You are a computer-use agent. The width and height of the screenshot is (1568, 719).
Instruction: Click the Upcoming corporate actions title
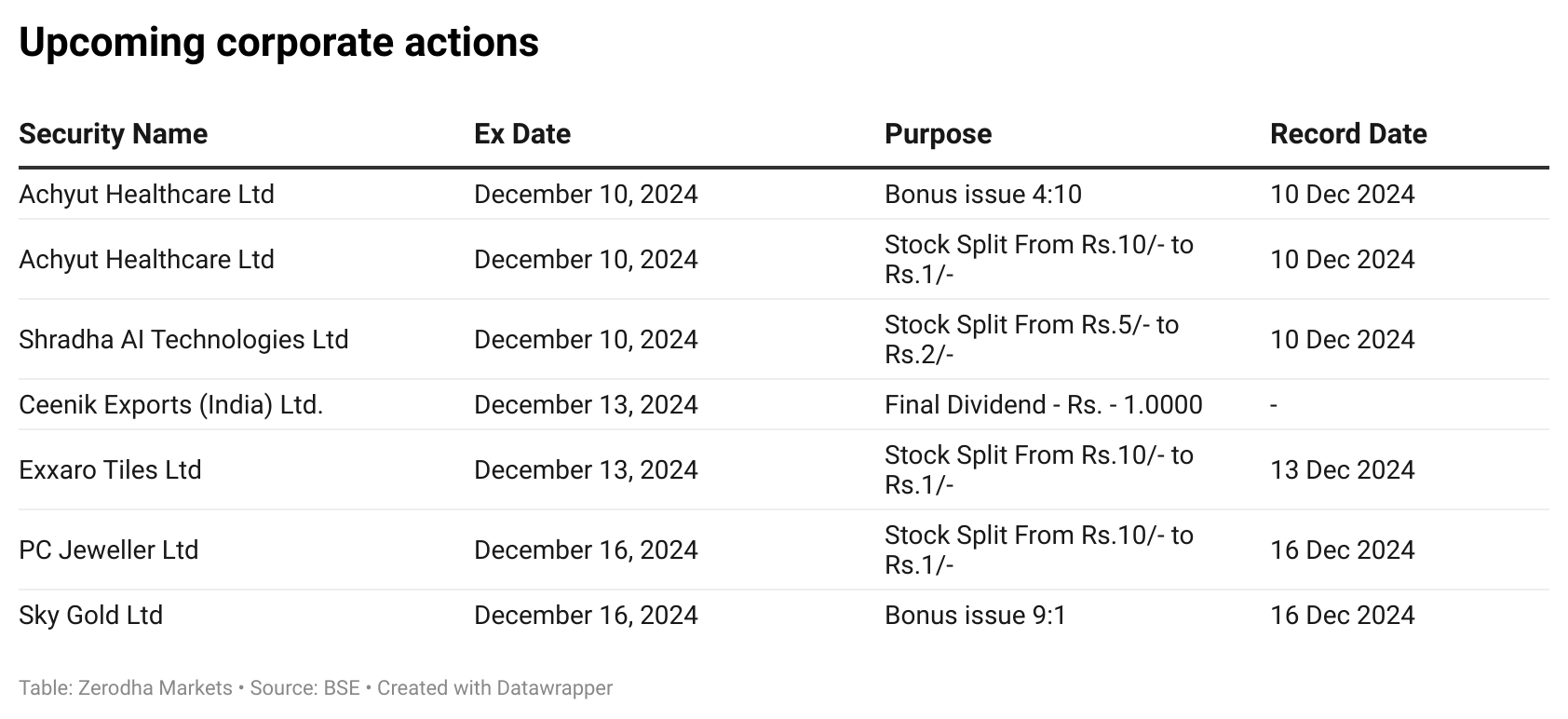[x=279, y=43]
